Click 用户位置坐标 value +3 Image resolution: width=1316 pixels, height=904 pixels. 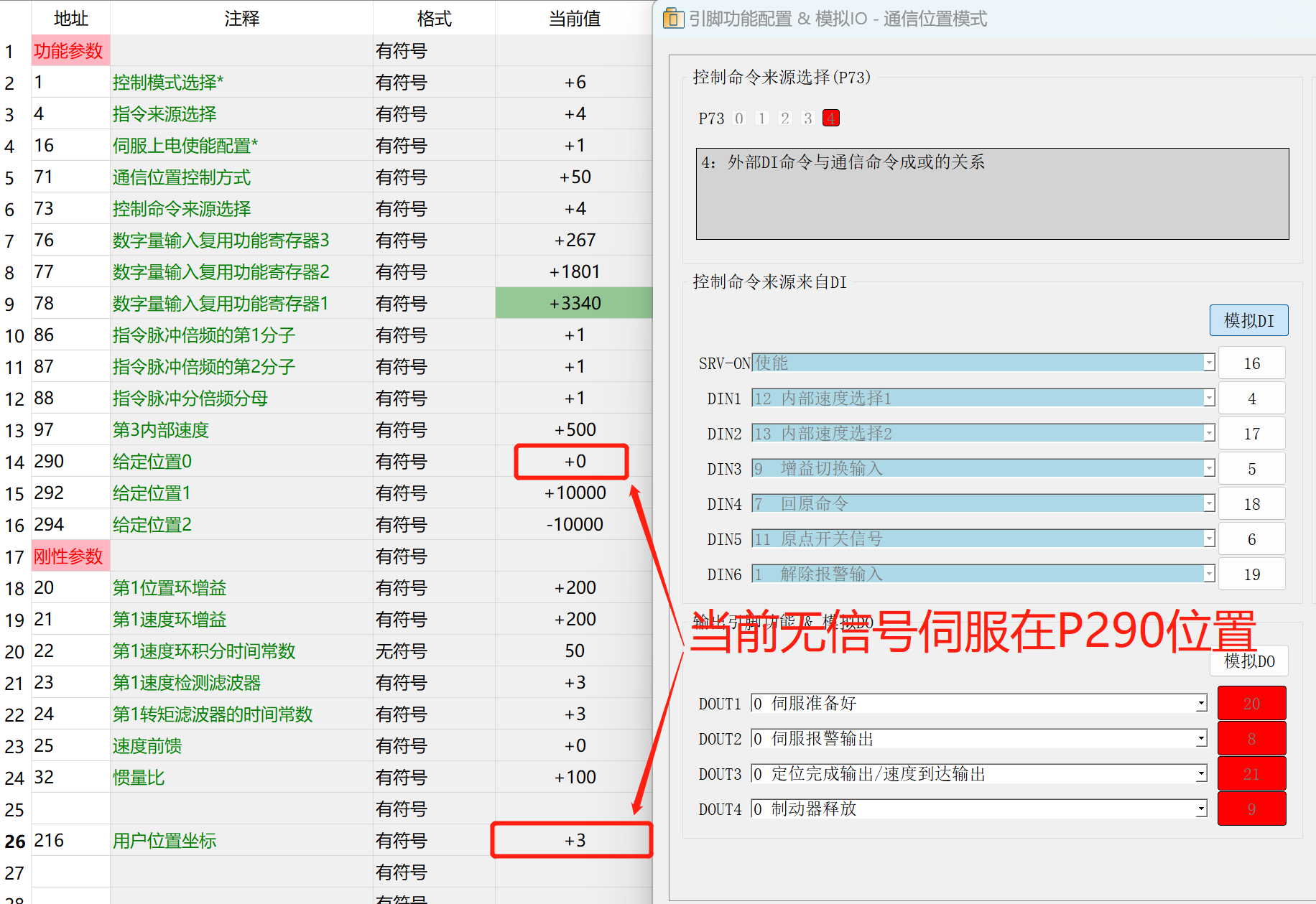point(574,841)
